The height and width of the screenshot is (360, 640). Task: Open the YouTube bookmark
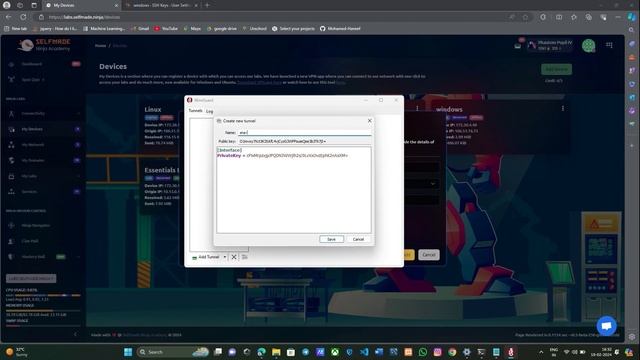point(166,29)
